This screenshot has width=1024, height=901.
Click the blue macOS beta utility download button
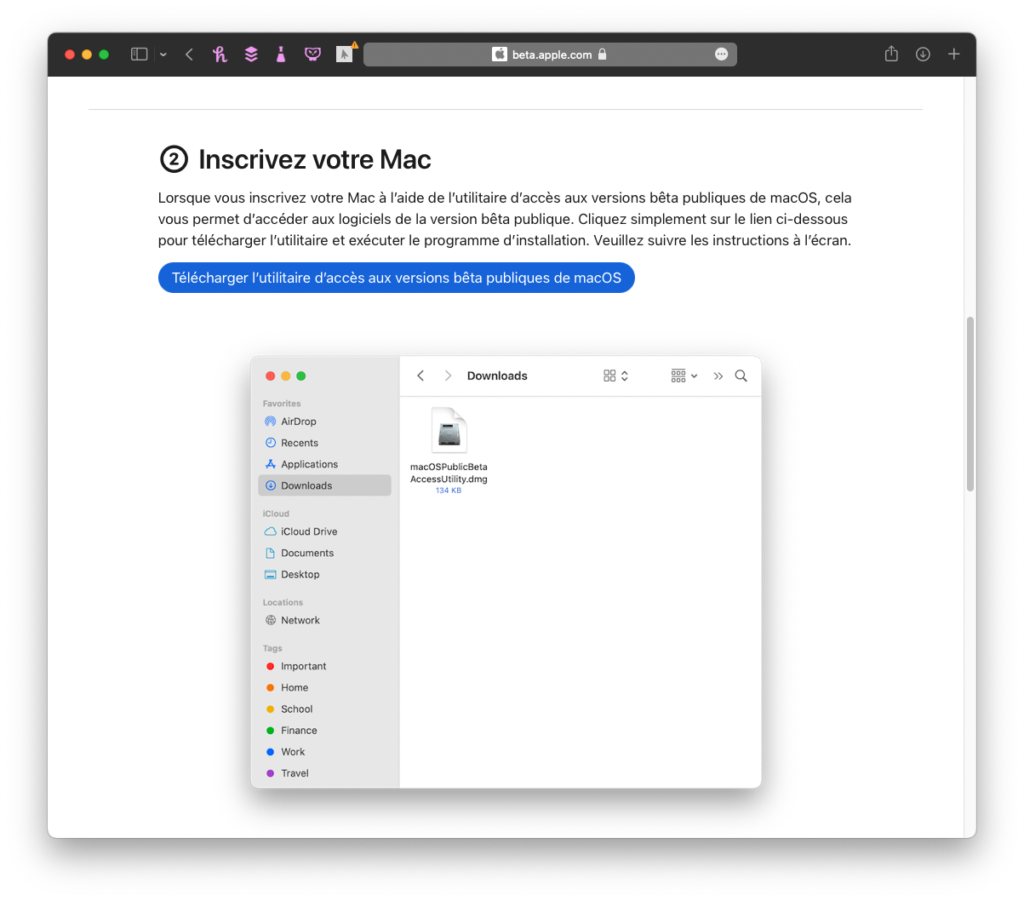[396, 277]
